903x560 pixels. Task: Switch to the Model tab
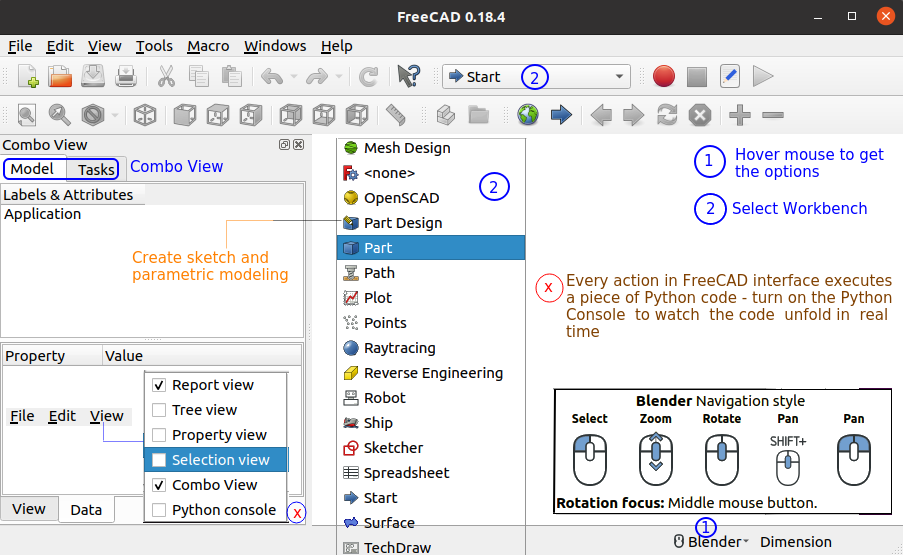pos(32,169)
